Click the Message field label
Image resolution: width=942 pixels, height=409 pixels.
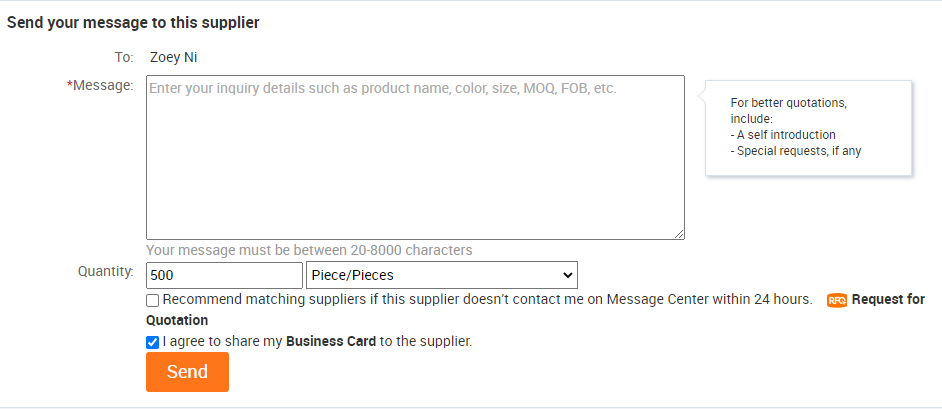[103, 86]
